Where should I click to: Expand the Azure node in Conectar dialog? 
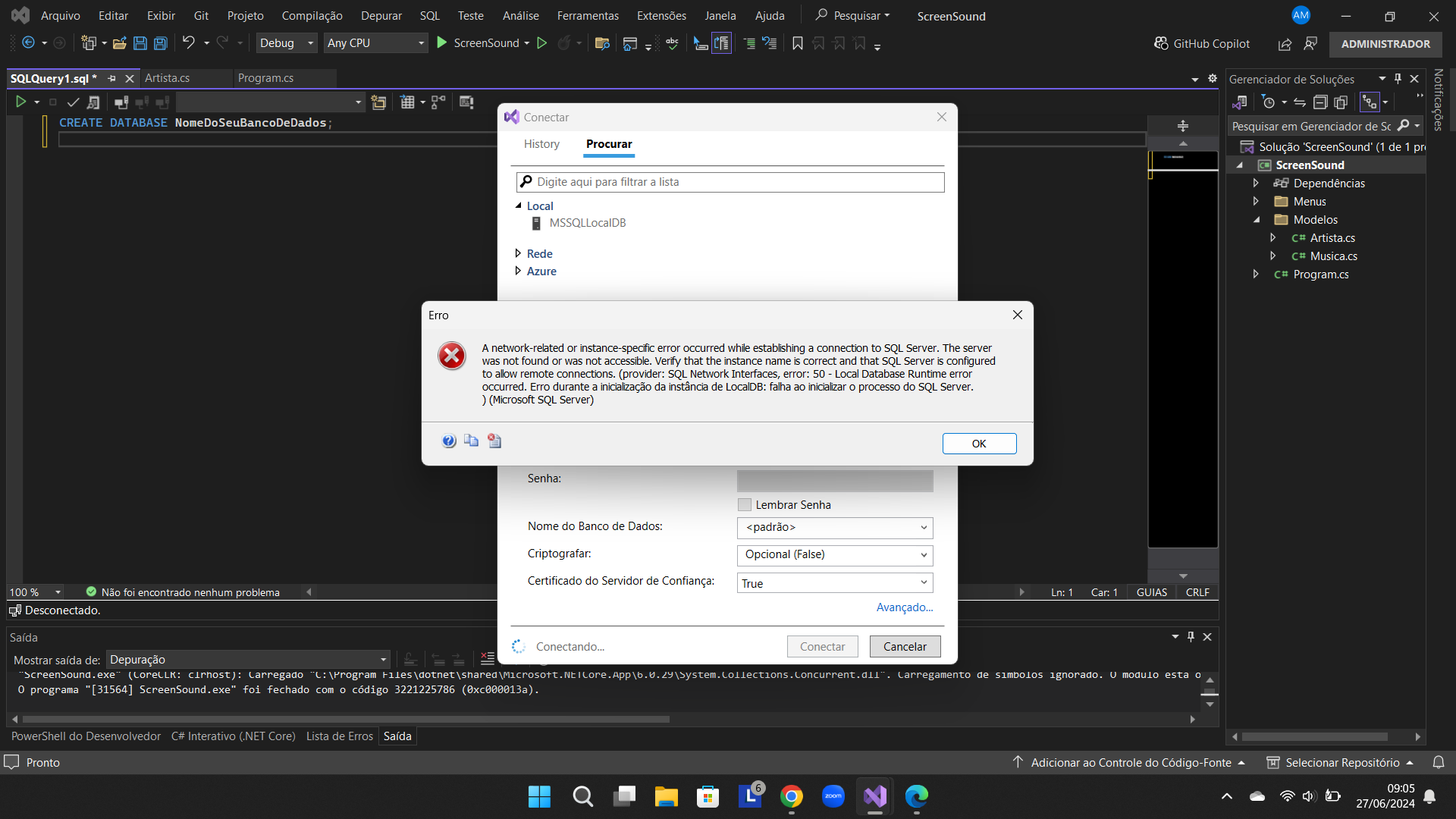[x=518, y=271]
